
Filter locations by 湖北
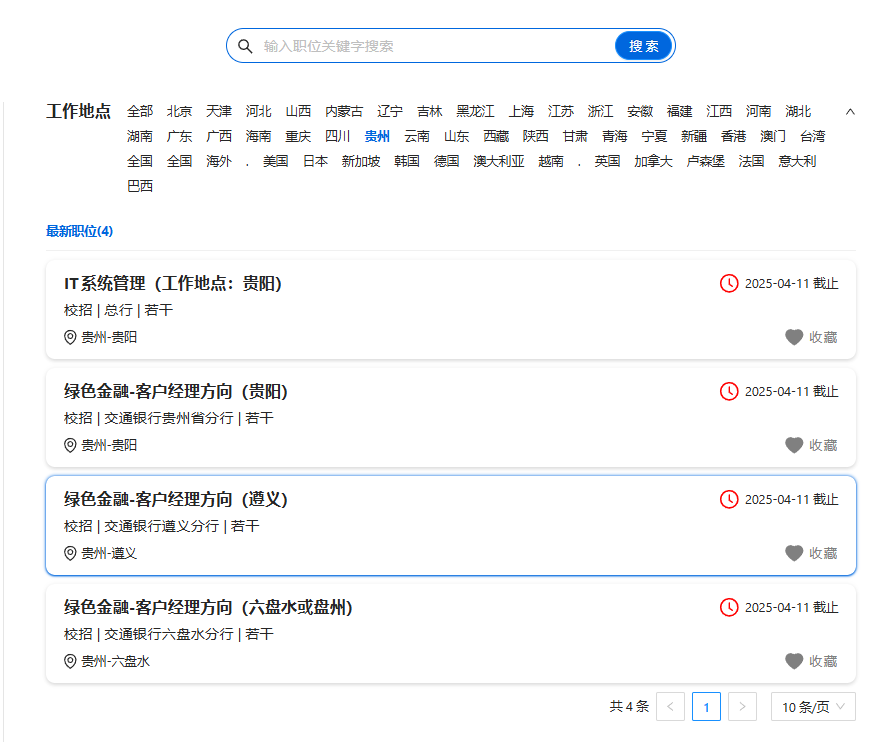point(798,112)
